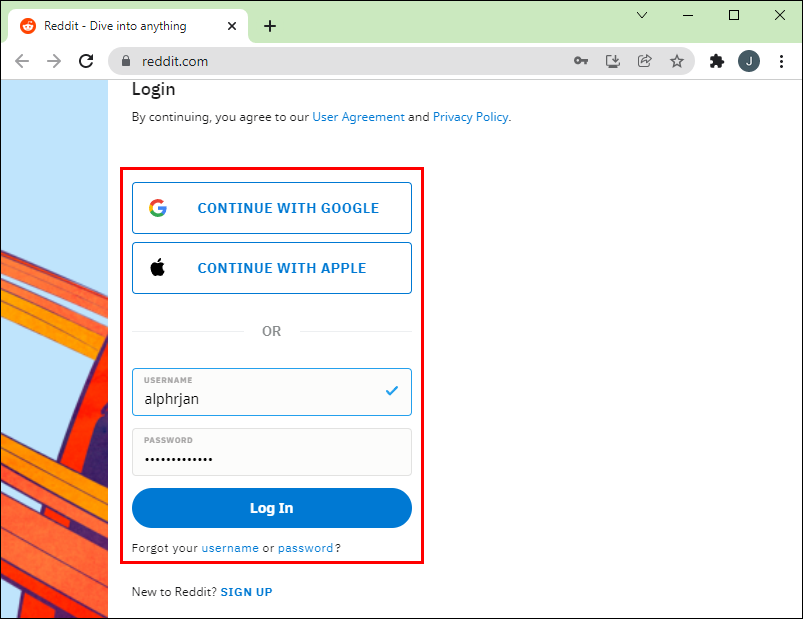Viewport: 803px width, 619px height.
Task: Maximize the Chrome window
Action: tap(733, 15)
